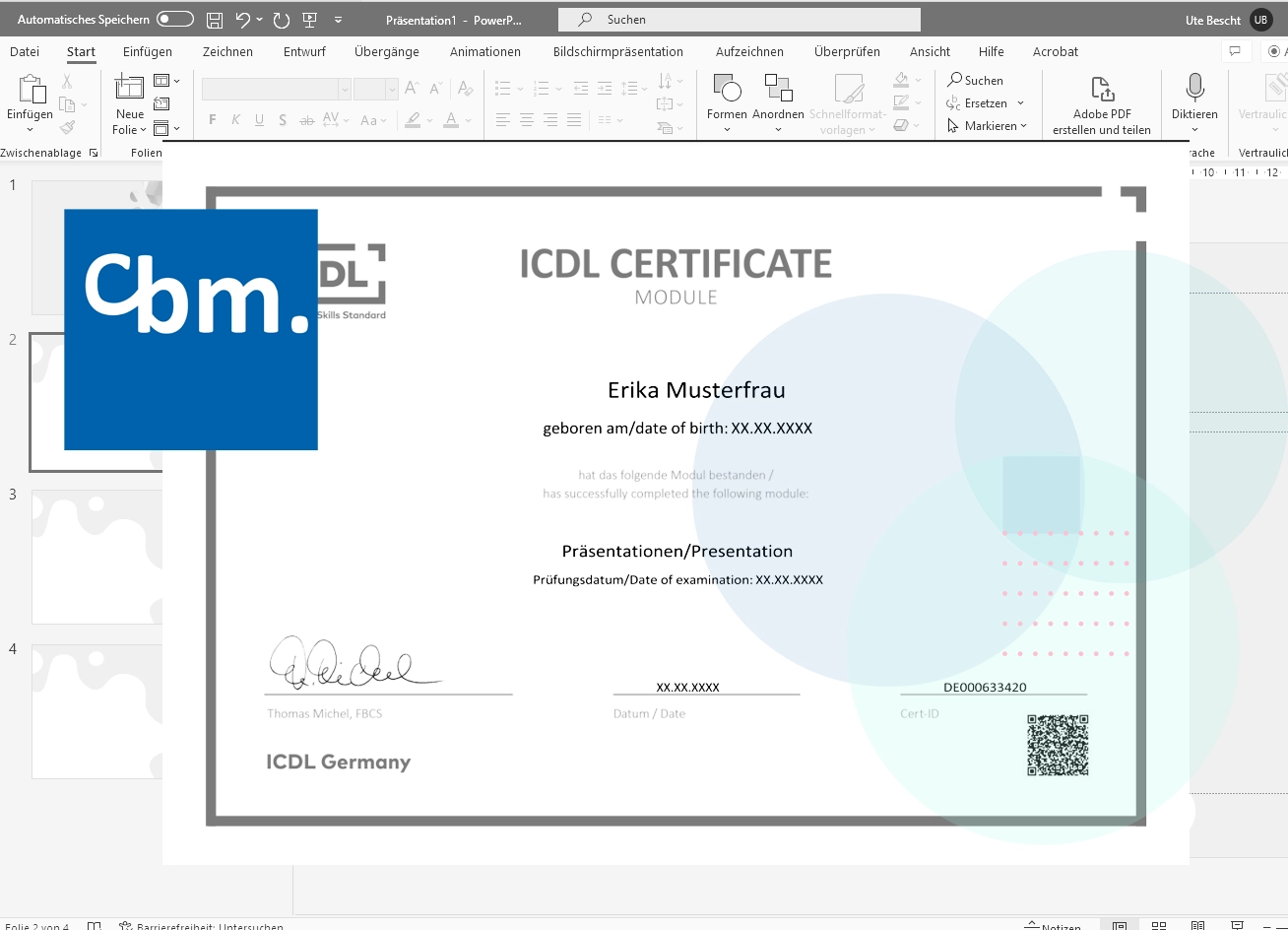1288x930 pixels.
Task: Toggle bold formatting (F)
Action: [x=212, y=120]
